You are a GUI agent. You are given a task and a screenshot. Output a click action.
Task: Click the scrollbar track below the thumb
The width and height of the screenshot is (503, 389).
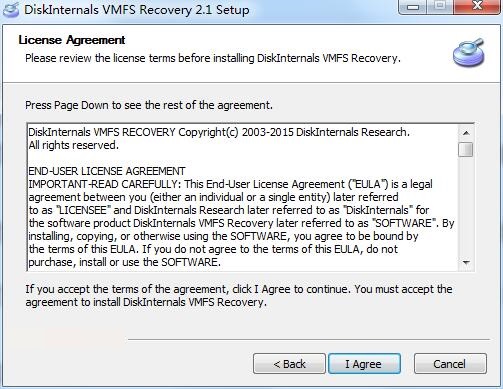(466, 206)
